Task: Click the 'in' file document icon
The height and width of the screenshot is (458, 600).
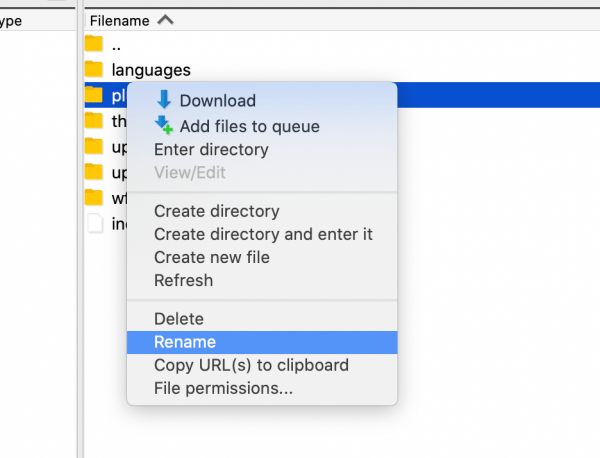Action: pos(95,223)
